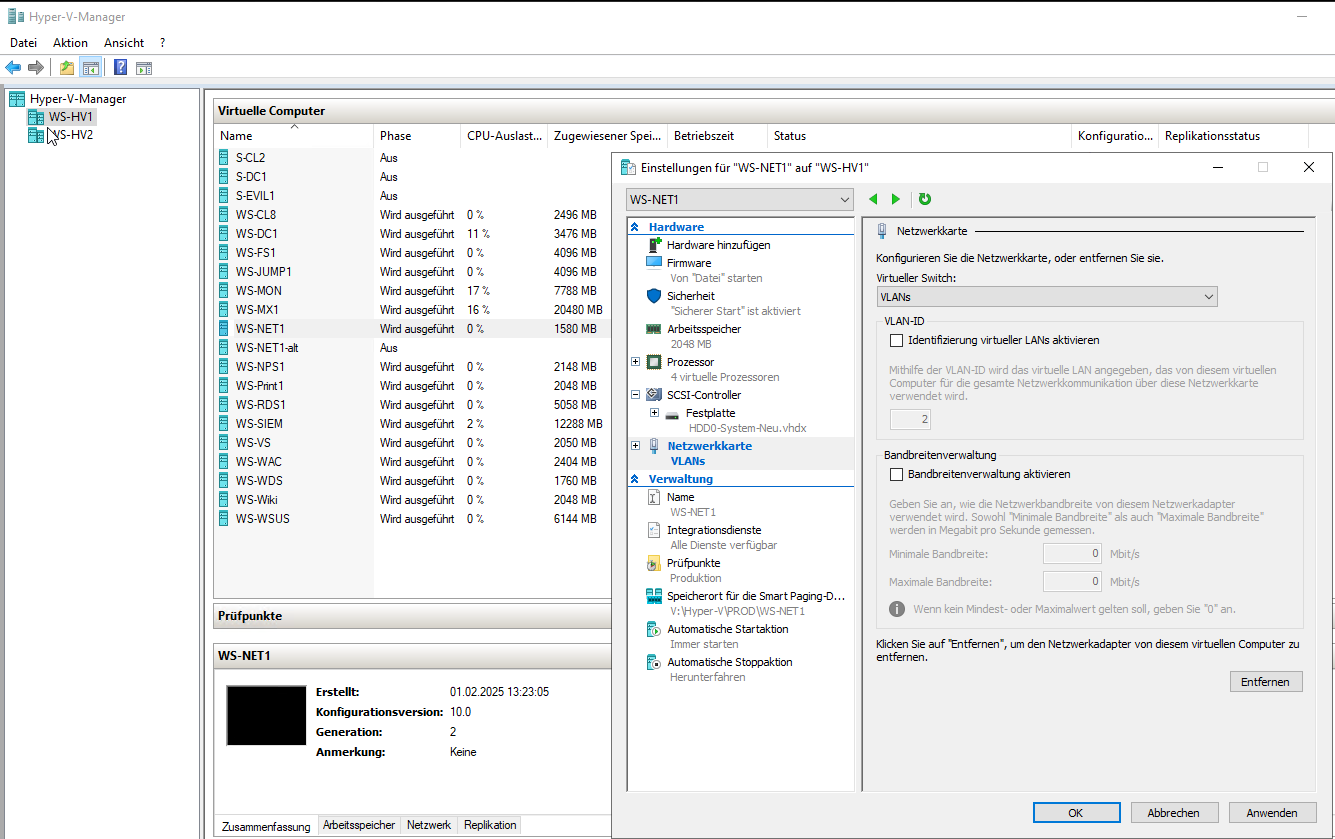1335x839 pixels.
Task: Click the Entfernen button
Action: coord(1266,682)
